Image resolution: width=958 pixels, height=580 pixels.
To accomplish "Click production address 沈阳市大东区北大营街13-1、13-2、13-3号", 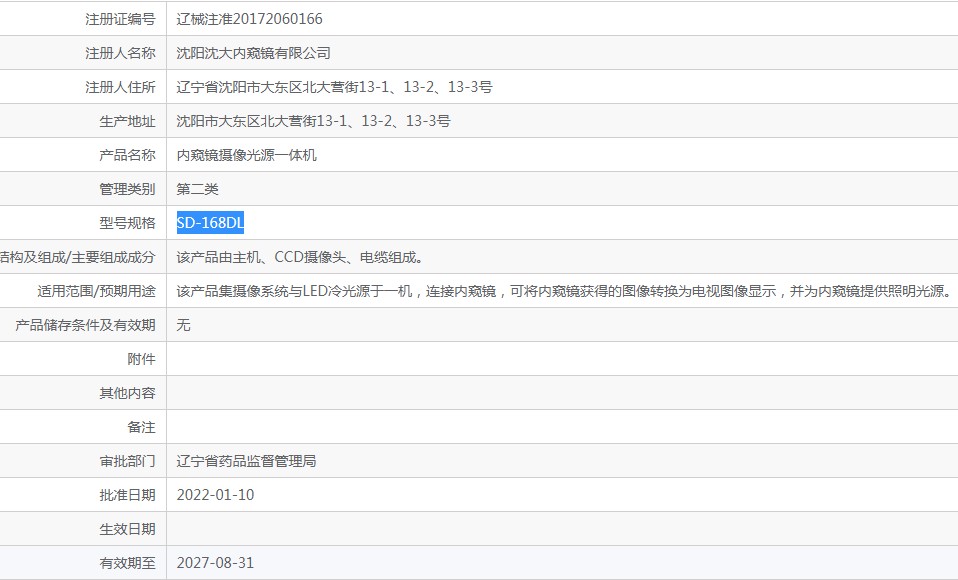I will (313, 121).
